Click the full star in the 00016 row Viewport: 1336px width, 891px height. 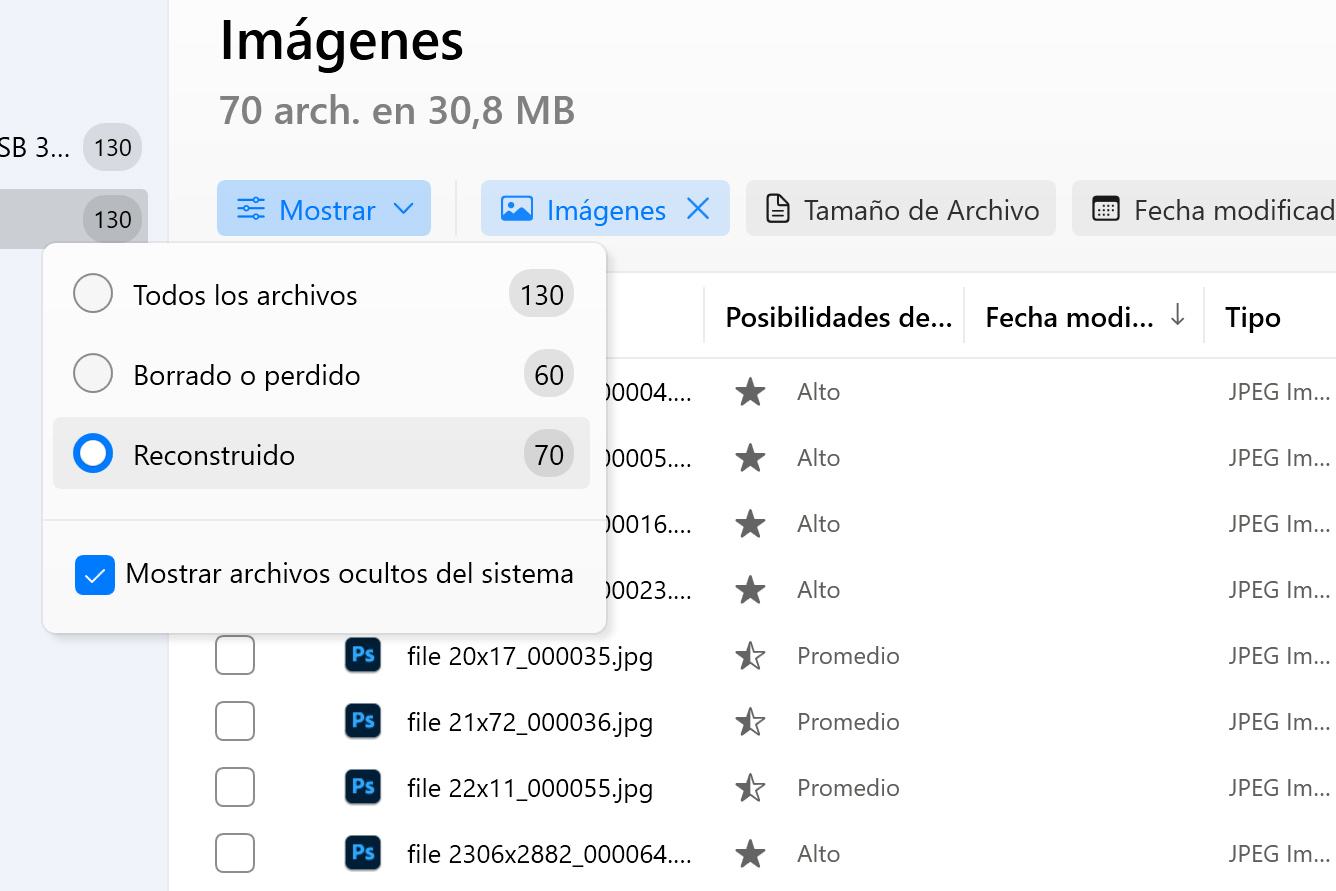(x=750, y=524)
